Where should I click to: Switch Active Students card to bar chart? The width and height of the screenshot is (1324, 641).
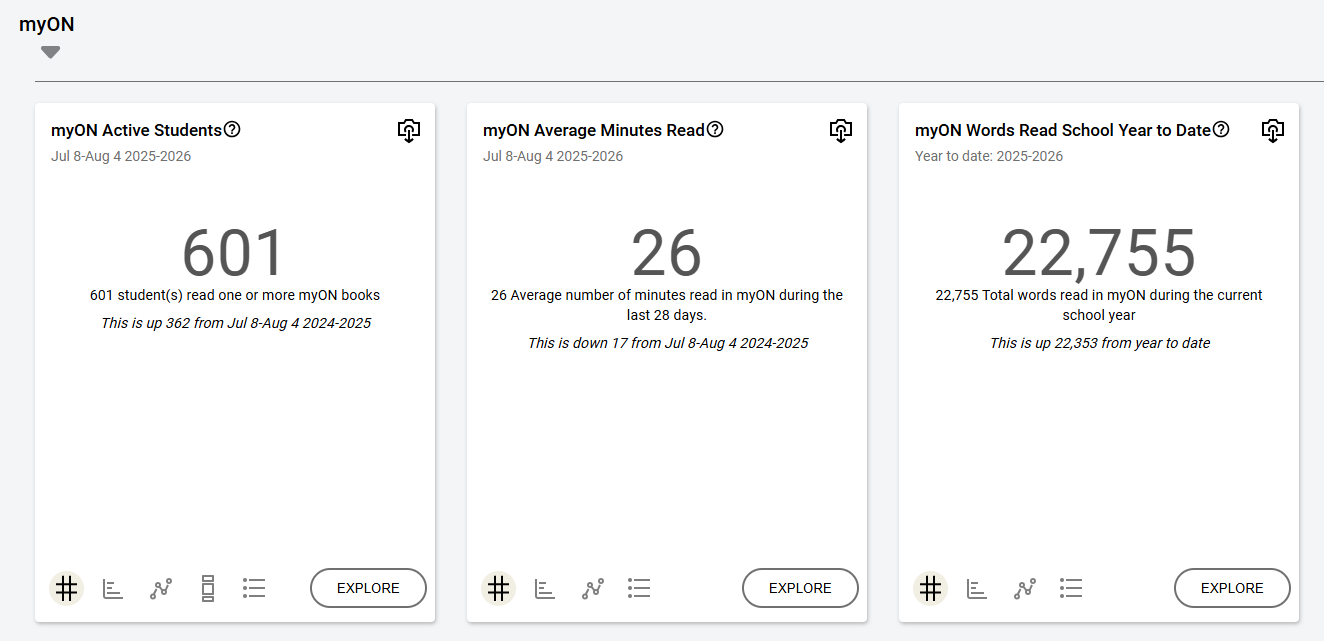(x=113, y=588)
